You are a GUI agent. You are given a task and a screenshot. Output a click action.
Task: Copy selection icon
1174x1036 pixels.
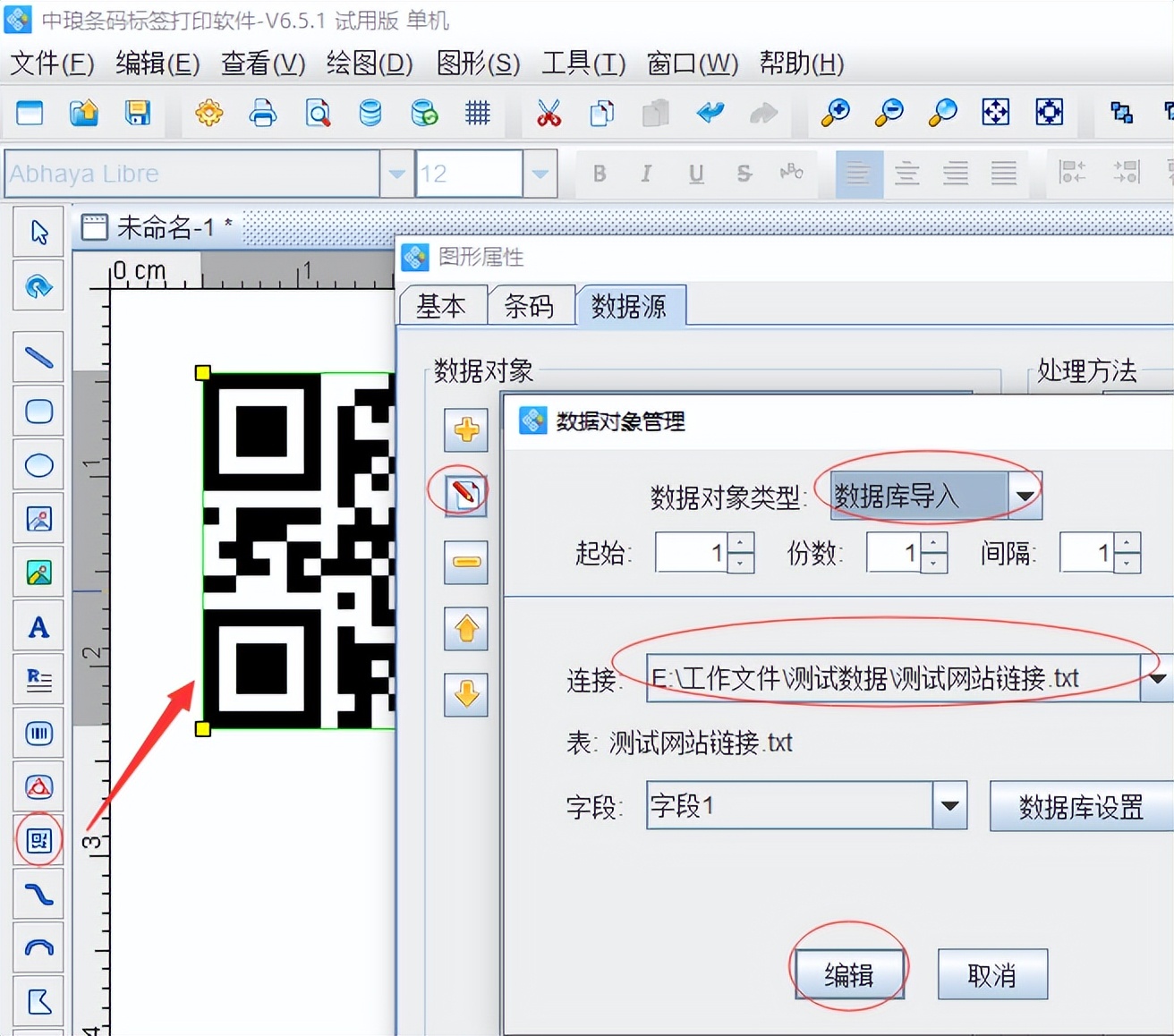(x=602, y=113)
